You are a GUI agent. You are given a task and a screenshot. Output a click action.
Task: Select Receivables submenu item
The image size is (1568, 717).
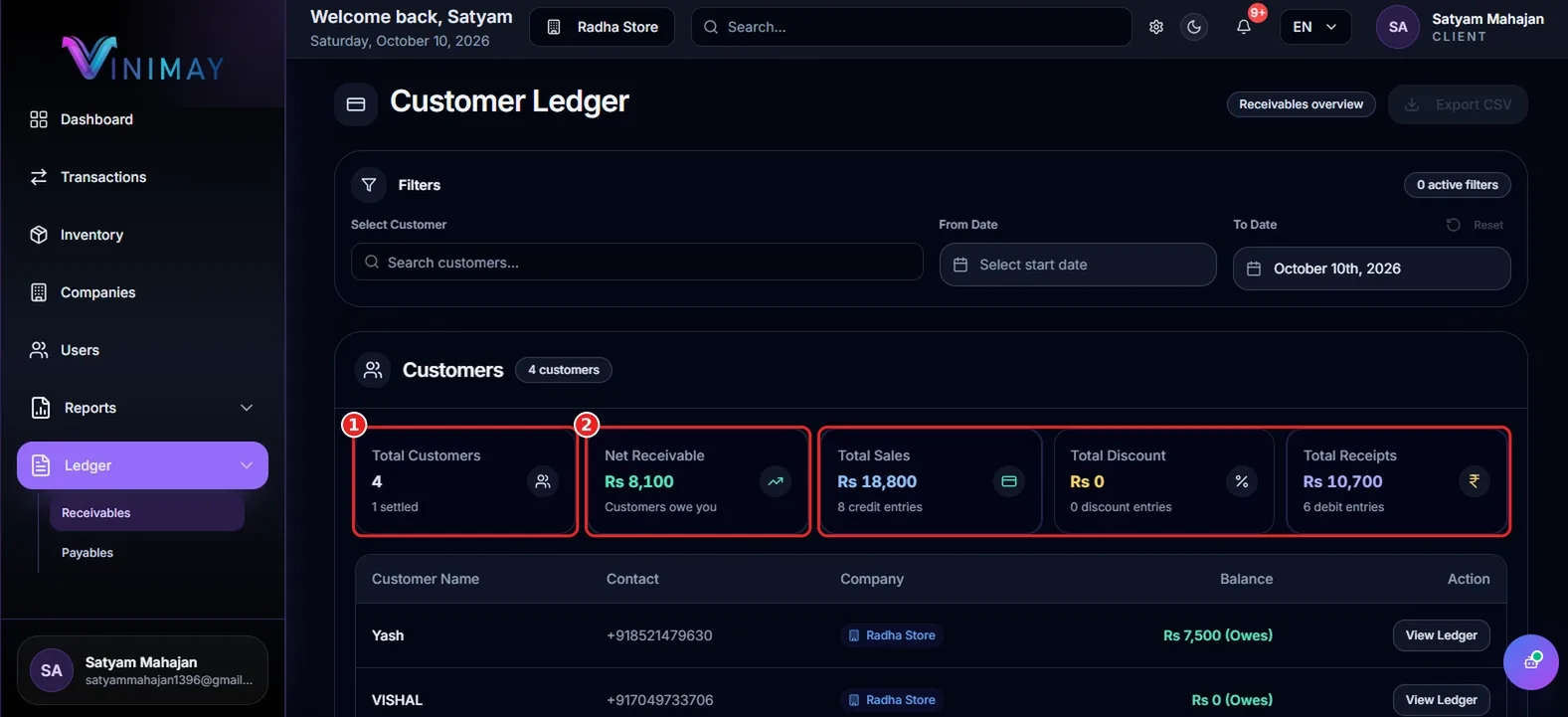146,513
